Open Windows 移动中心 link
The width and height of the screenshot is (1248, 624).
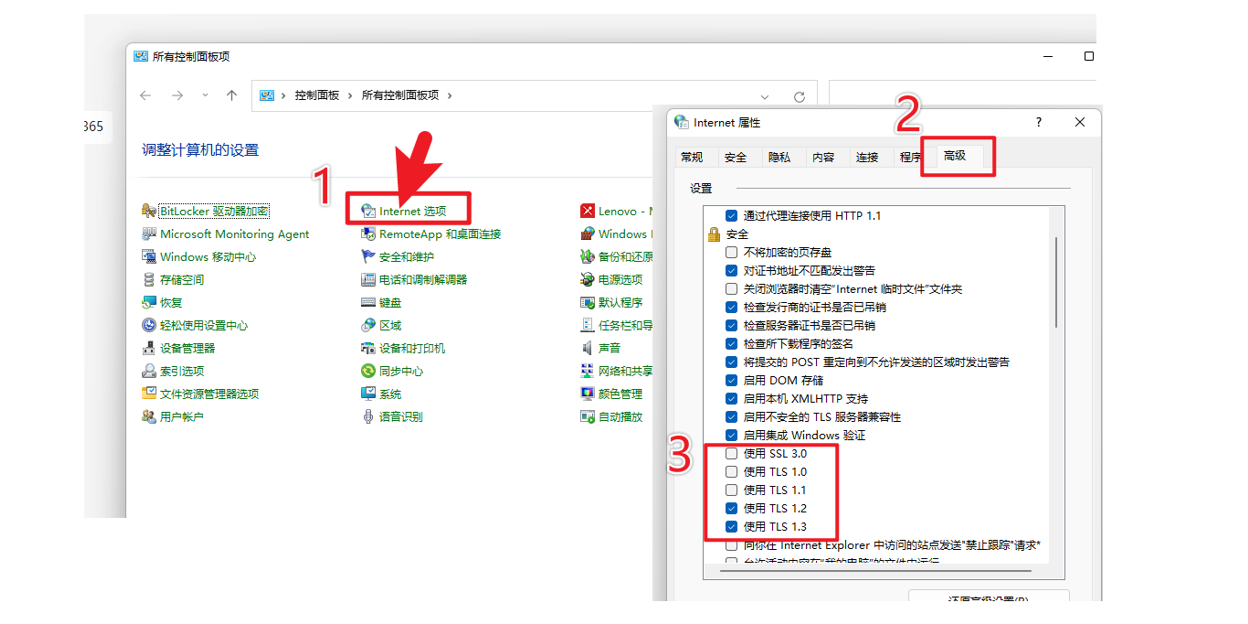(207, 257)
